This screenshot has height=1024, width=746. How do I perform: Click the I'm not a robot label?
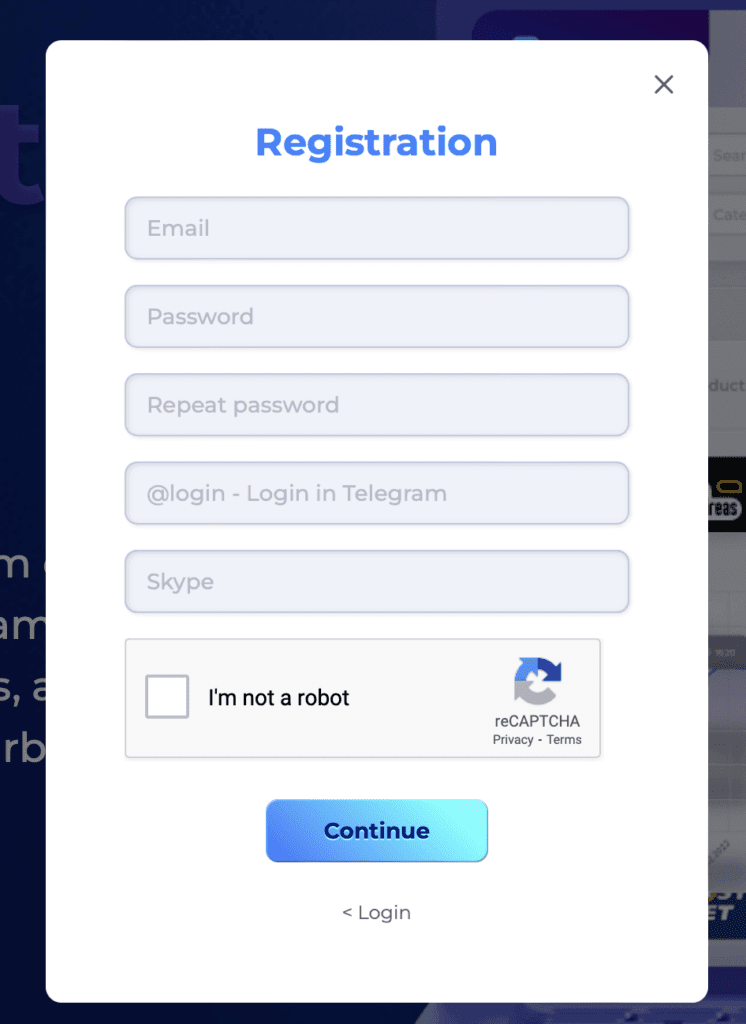(278, 697)
